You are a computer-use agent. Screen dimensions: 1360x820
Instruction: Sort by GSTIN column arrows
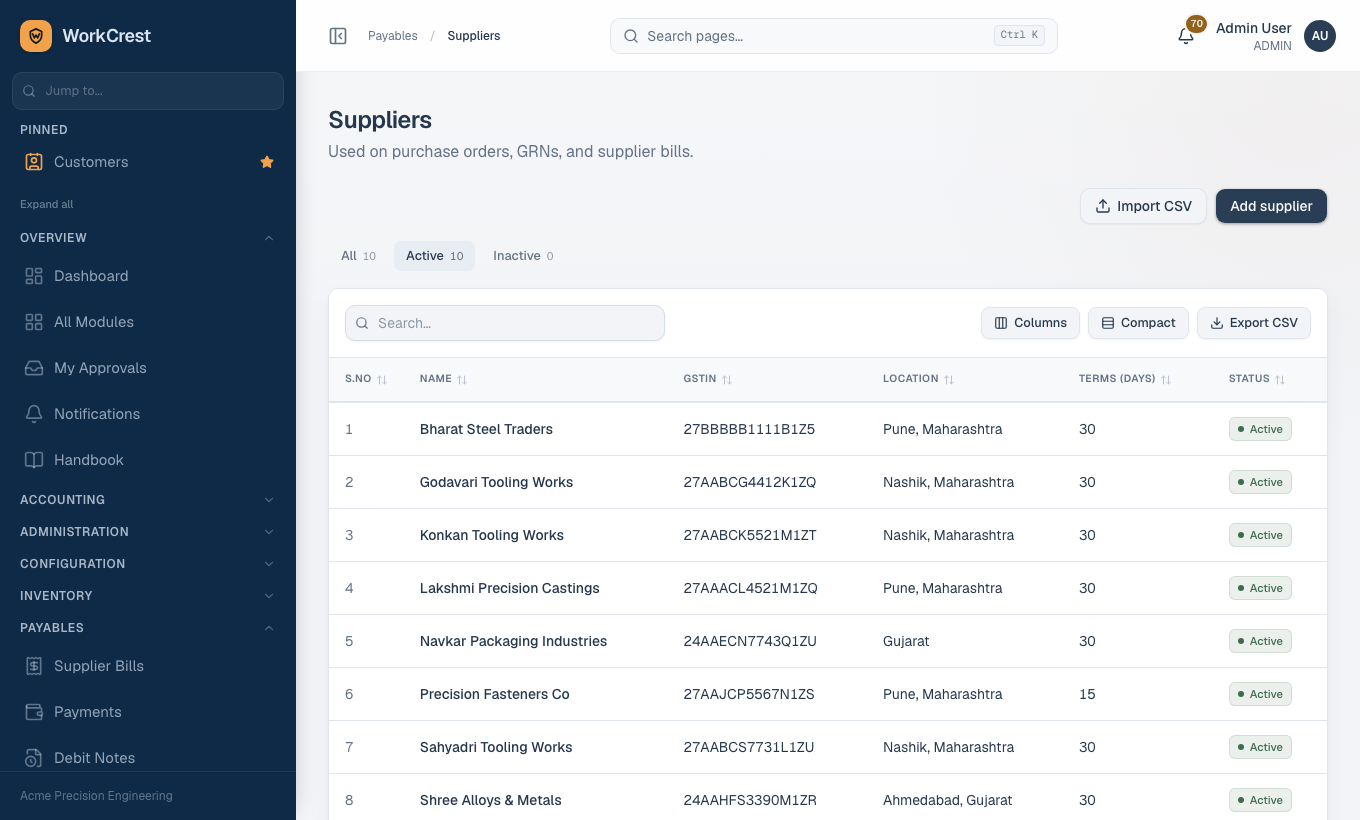pos(727,380)
